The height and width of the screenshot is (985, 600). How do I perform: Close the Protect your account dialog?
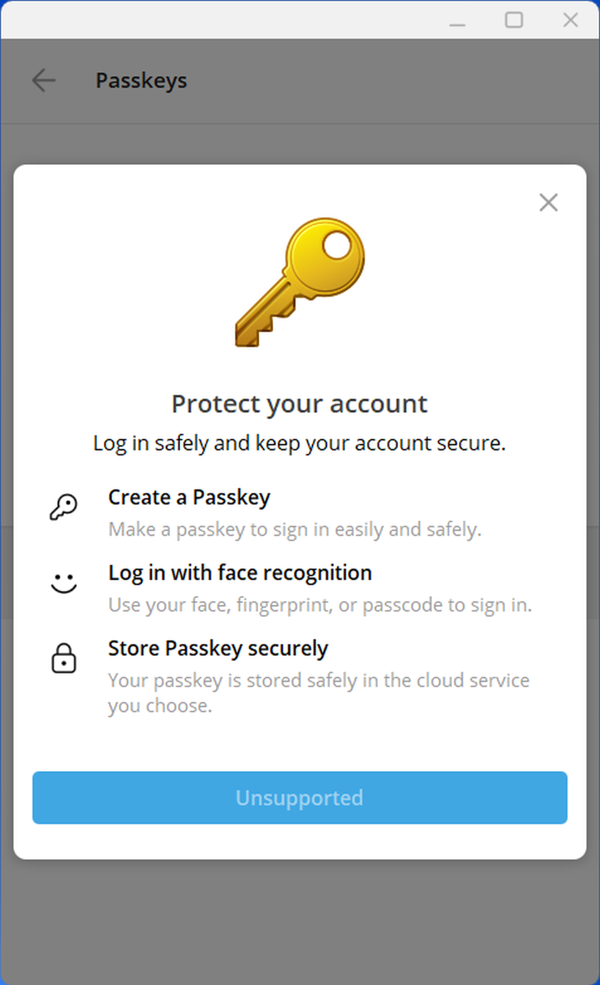point(548,203)
